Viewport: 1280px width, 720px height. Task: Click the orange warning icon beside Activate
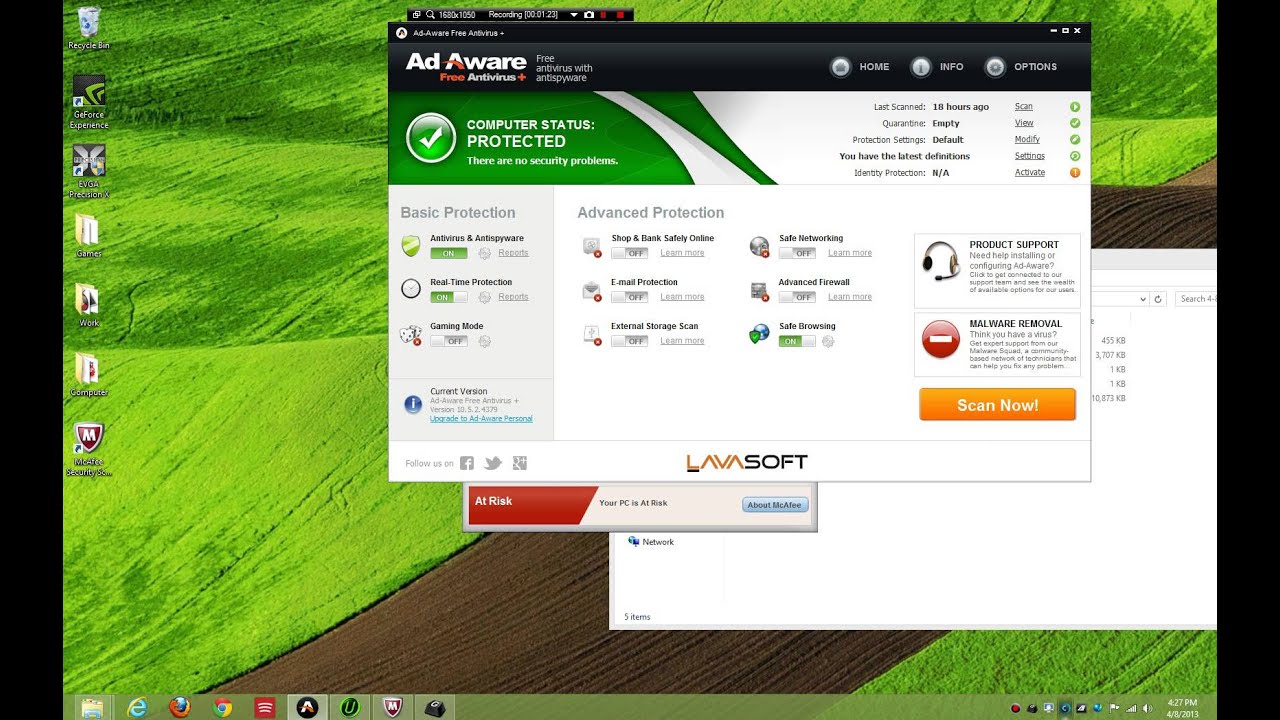click(1075, 173)
